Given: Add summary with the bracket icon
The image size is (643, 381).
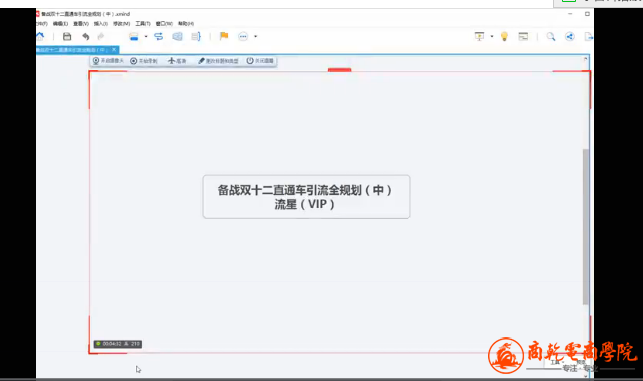Looking at the screenshot, I should [x=196, y=37].
